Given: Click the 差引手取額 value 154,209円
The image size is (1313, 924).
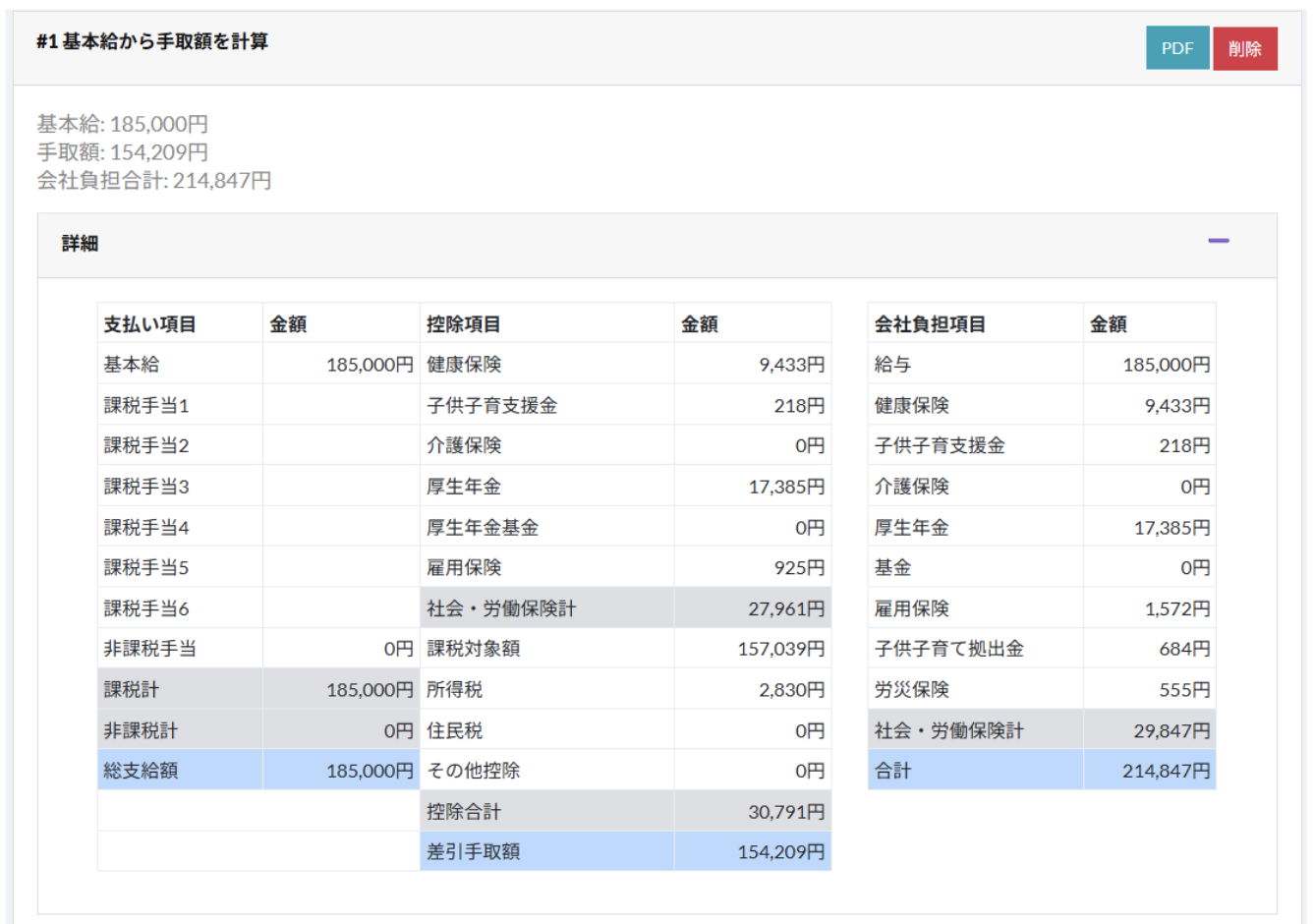Looking at the screenshot, I should 781,852.
